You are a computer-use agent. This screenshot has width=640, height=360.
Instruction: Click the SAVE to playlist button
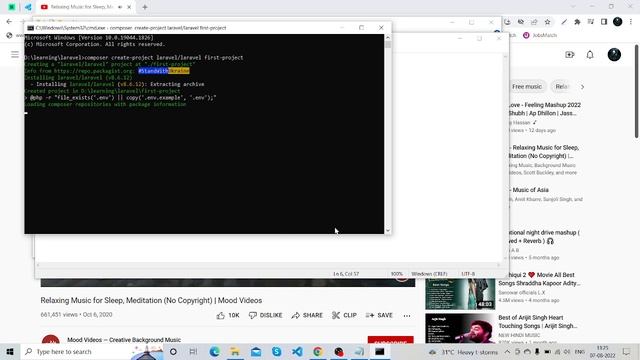(379, 316)
